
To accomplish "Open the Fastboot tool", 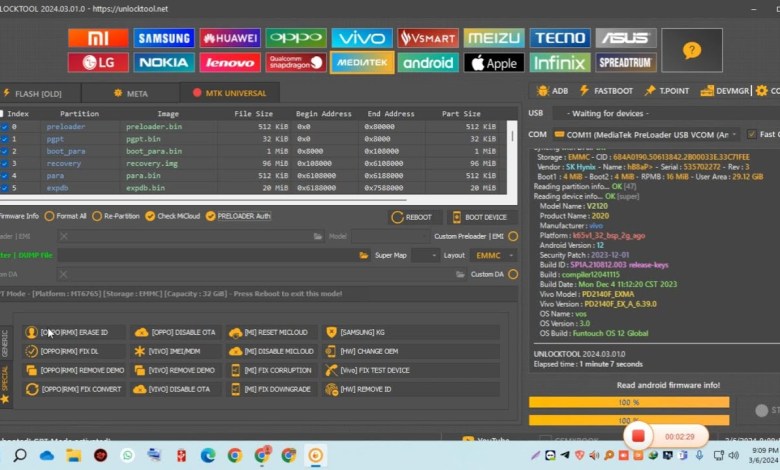I will point(606,91).
